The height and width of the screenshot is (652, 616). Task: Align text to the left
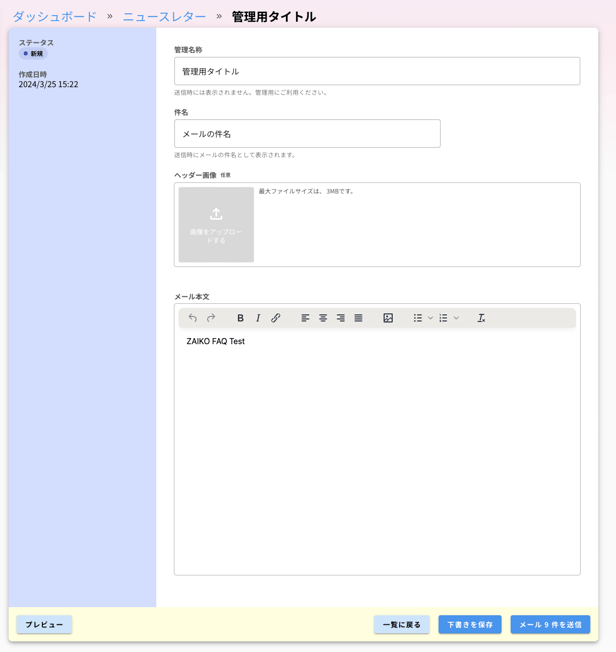coord(305,318)
